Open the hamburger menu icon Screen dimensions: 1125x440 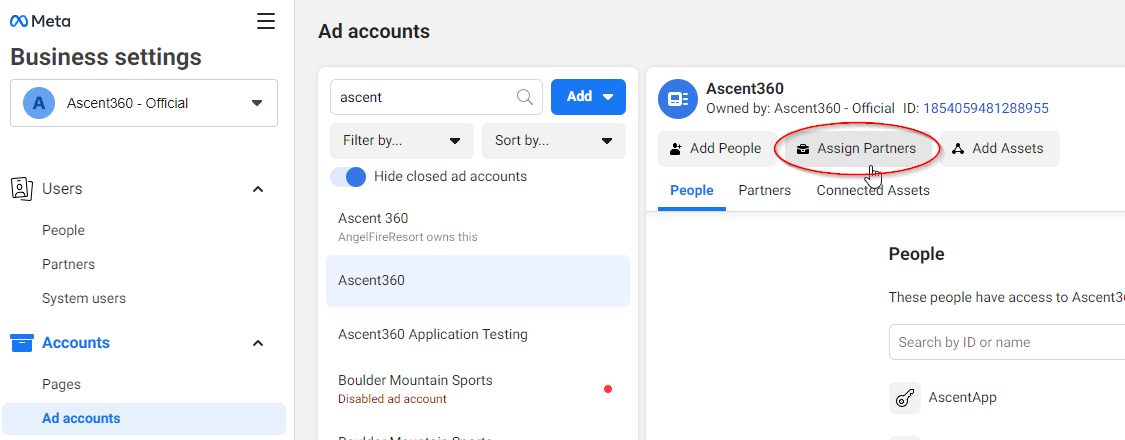pos(266,21)
